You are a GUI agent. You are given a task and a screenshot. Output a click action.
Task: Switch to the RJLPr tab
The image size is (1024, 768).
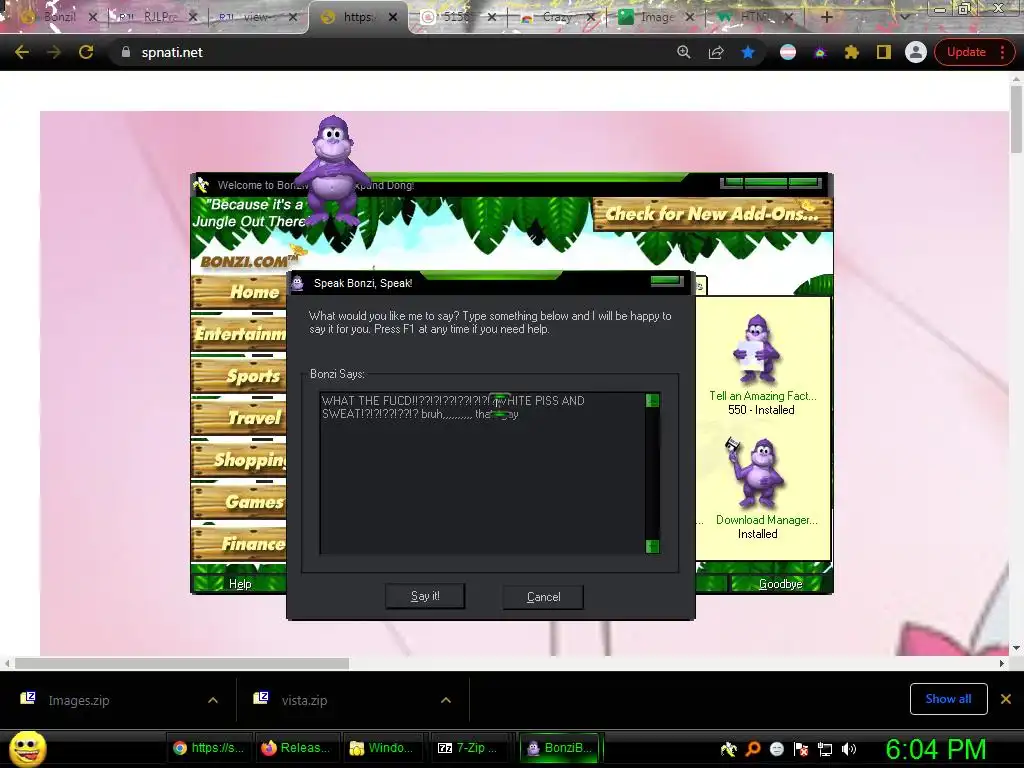[160, 17]
